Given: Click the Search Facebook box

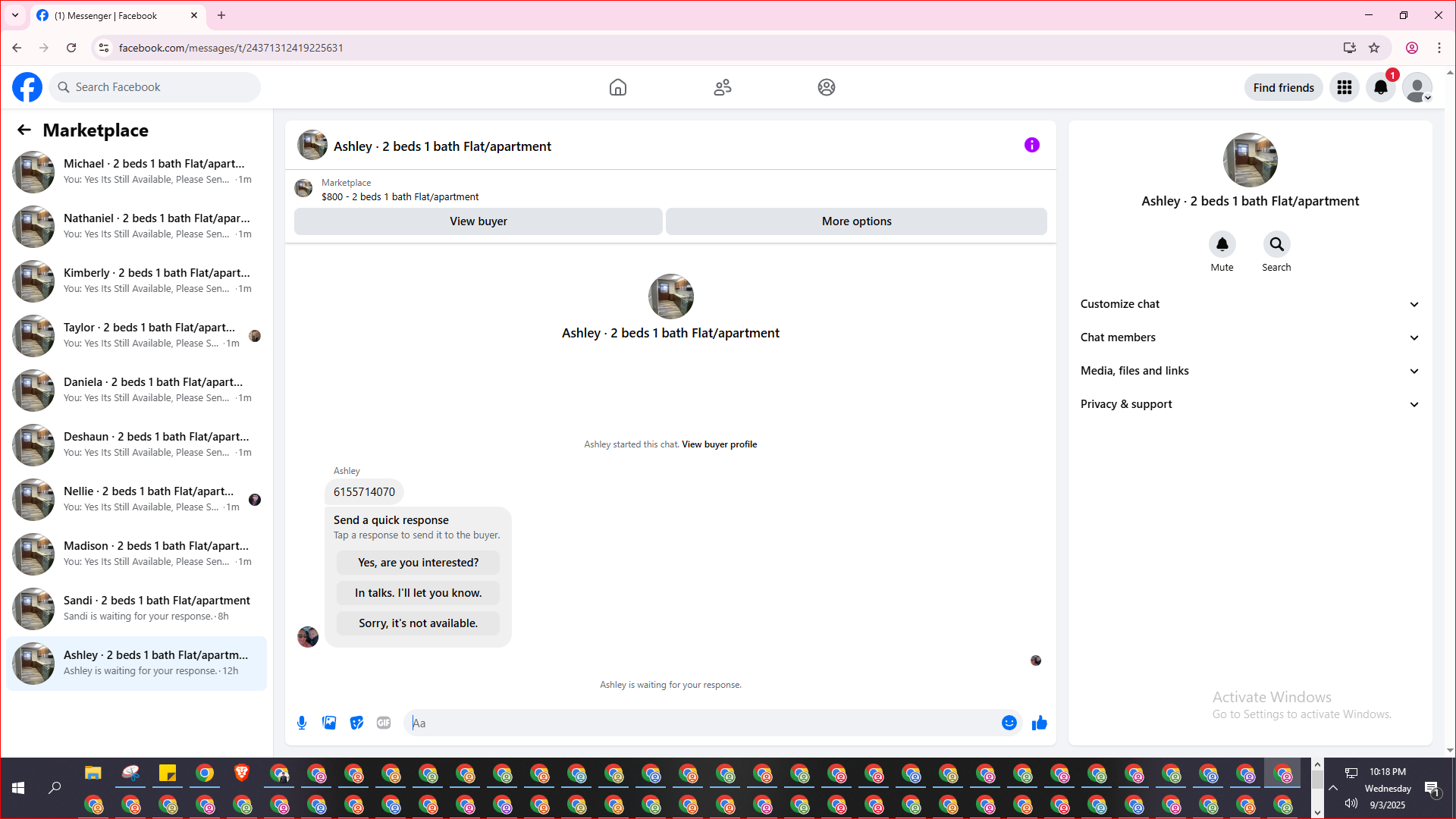Looking at the screenshot, I should coord(155,87).
